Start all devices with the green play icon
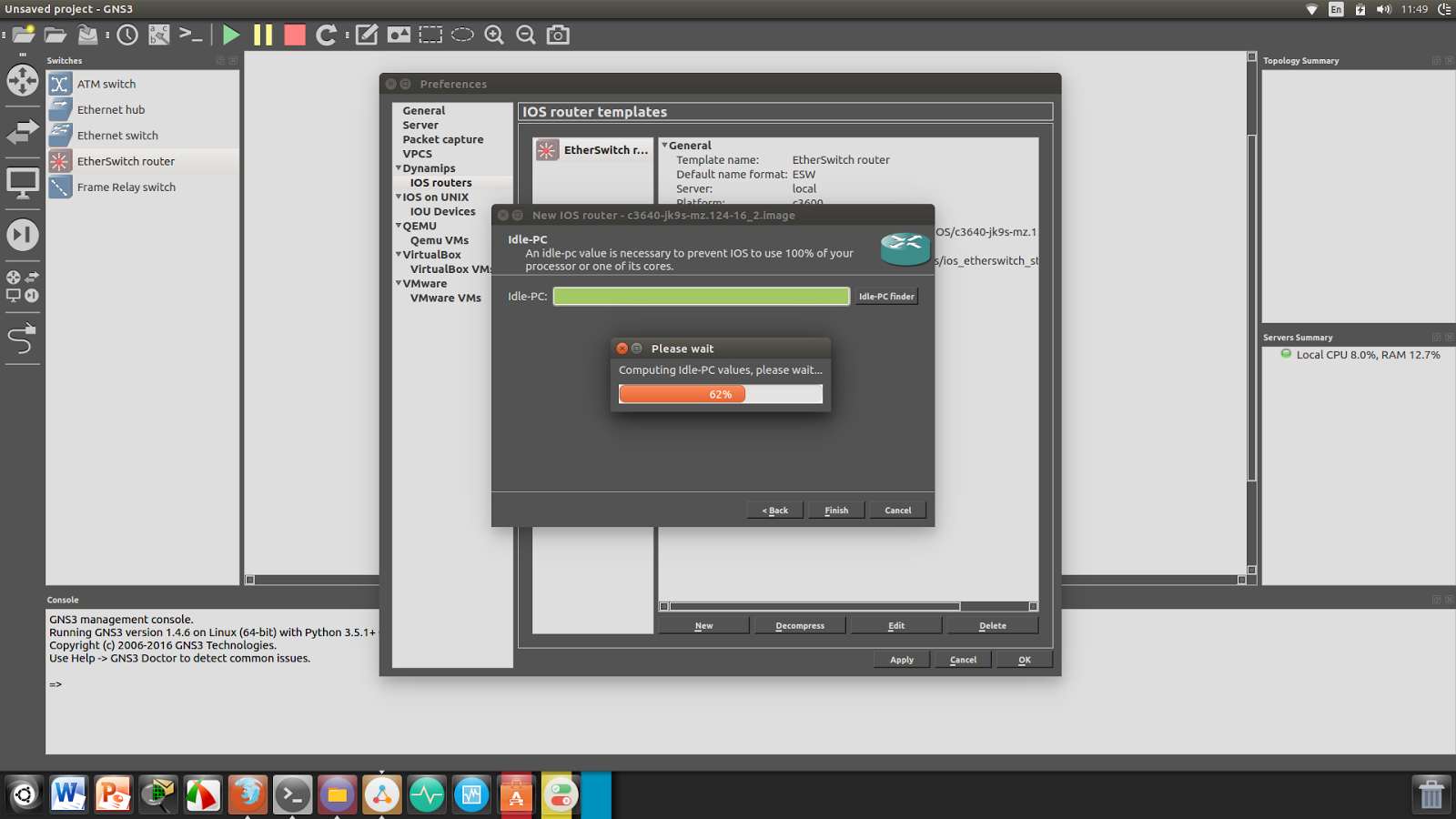1456x819 pixels. tap(231, 35)
